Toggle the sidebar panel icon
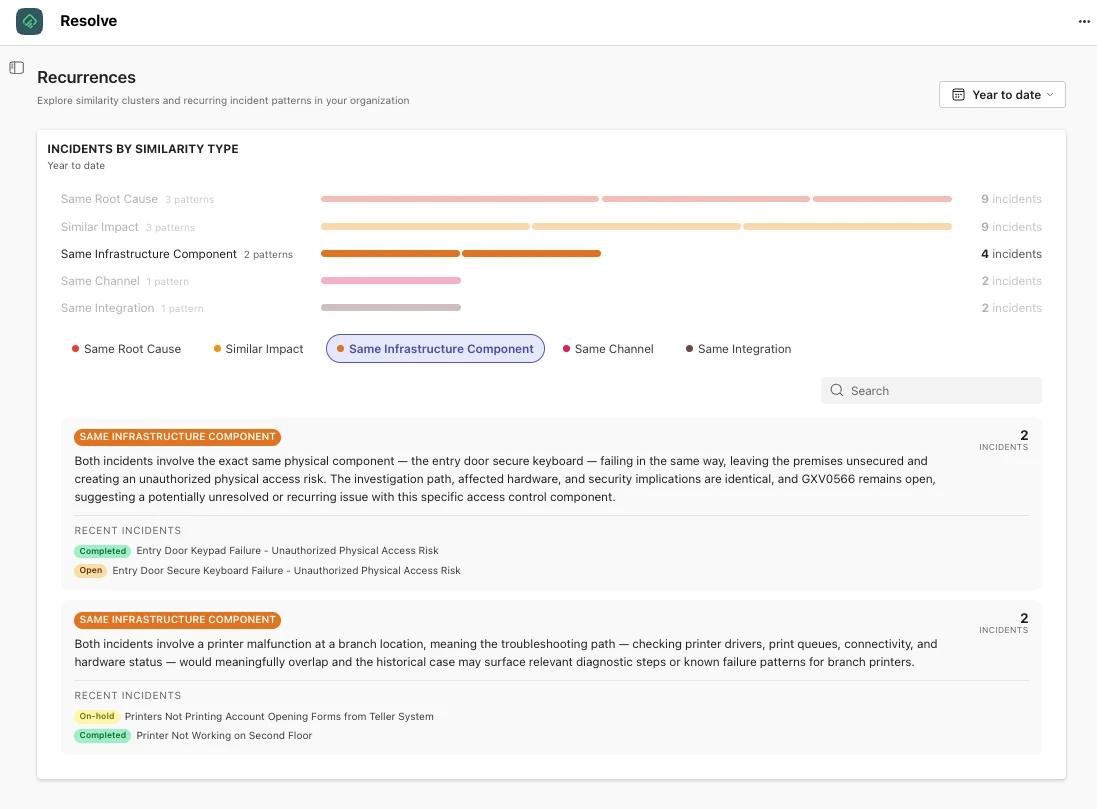The width and height of the screenshot is (1097, 809). 17,68
